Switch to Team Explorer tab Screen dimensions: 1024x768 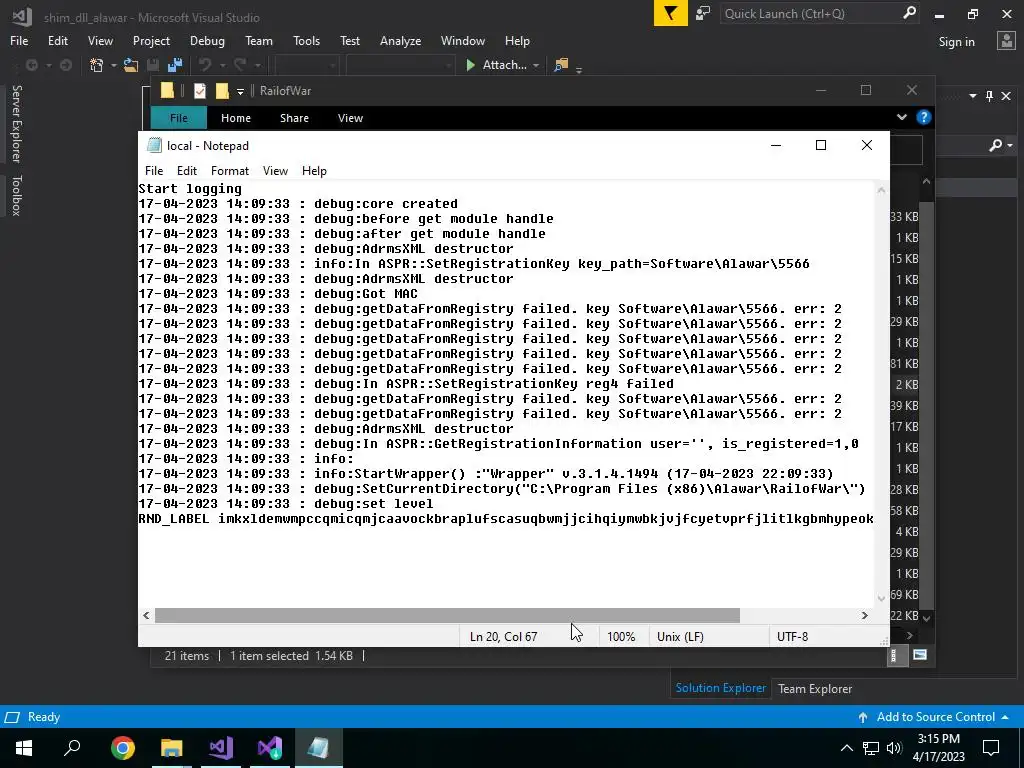(815, 688)
